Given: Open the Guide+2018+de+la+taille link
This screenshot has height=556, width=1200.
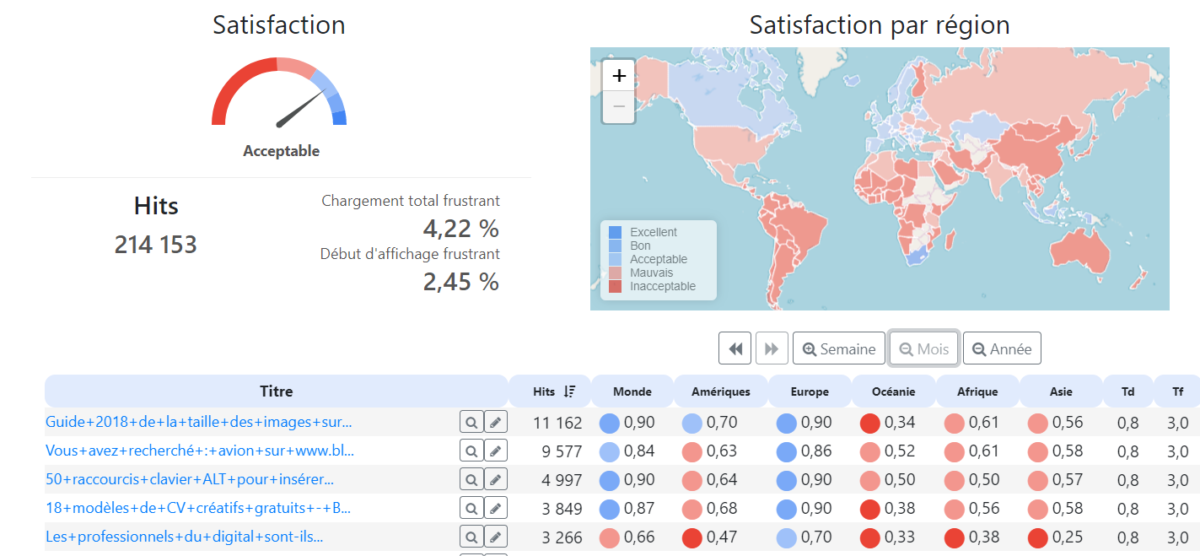Looking at the screenshot, I should tap(198, 423).
